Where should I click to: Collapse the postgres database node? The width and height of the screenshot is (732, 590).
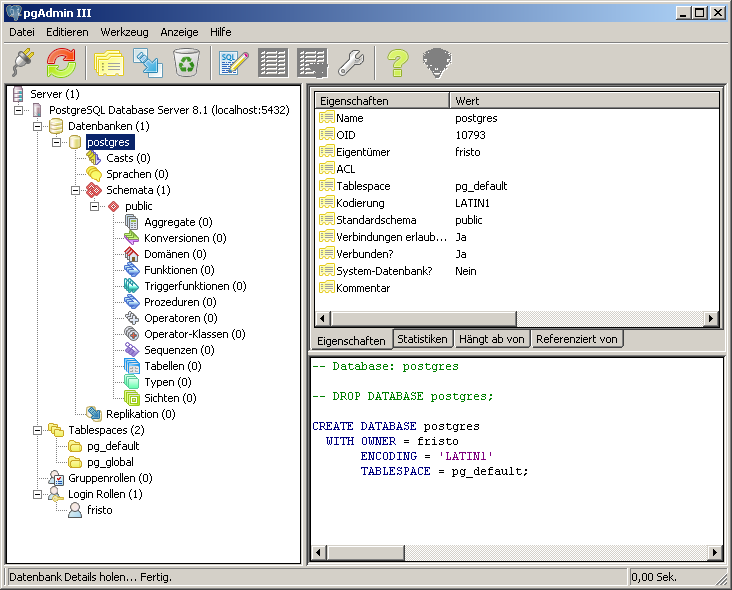tap(56, 142)
